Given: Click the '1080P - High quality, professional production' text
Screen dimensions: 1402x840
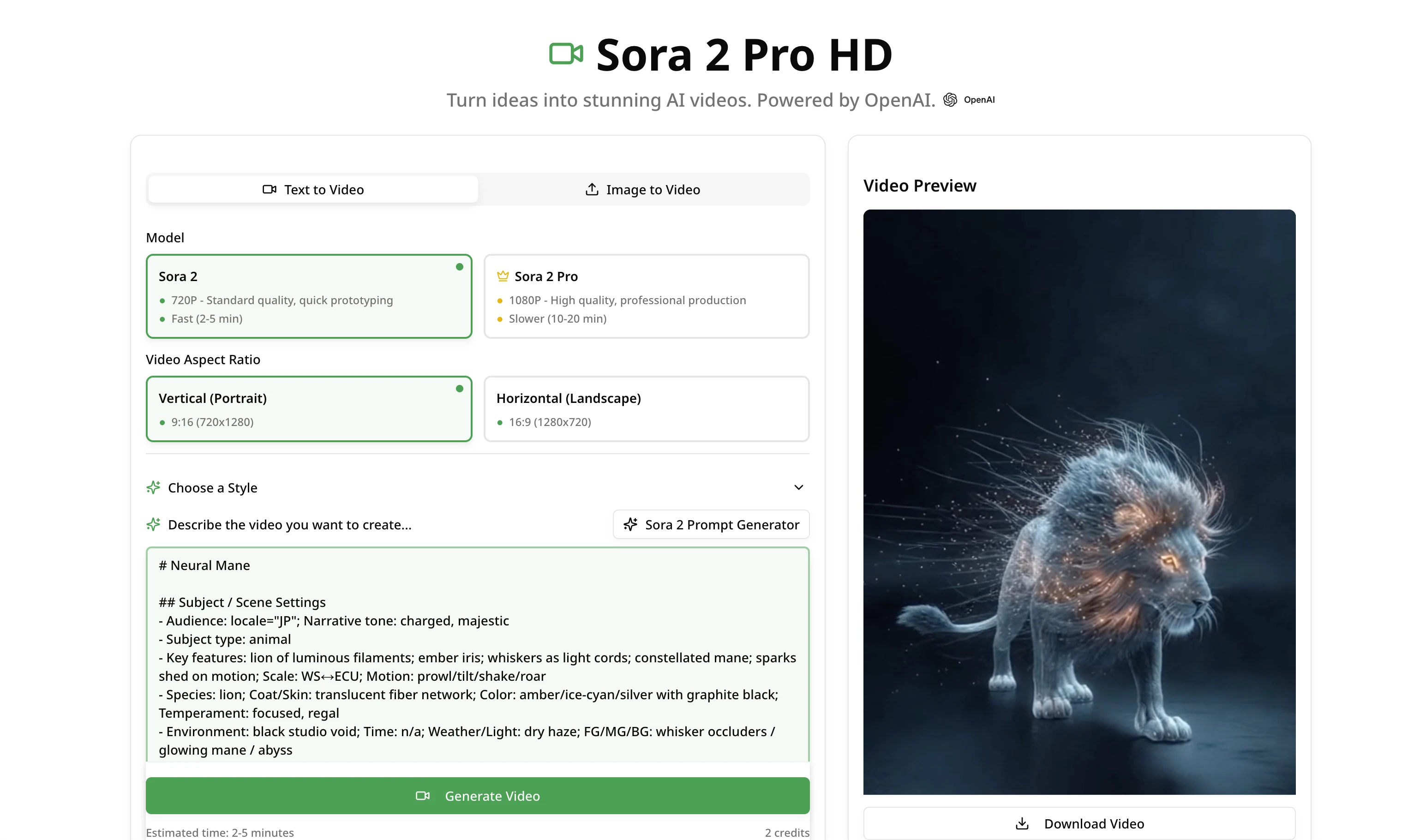Looking at the screenshot, I should pos(627,300).
